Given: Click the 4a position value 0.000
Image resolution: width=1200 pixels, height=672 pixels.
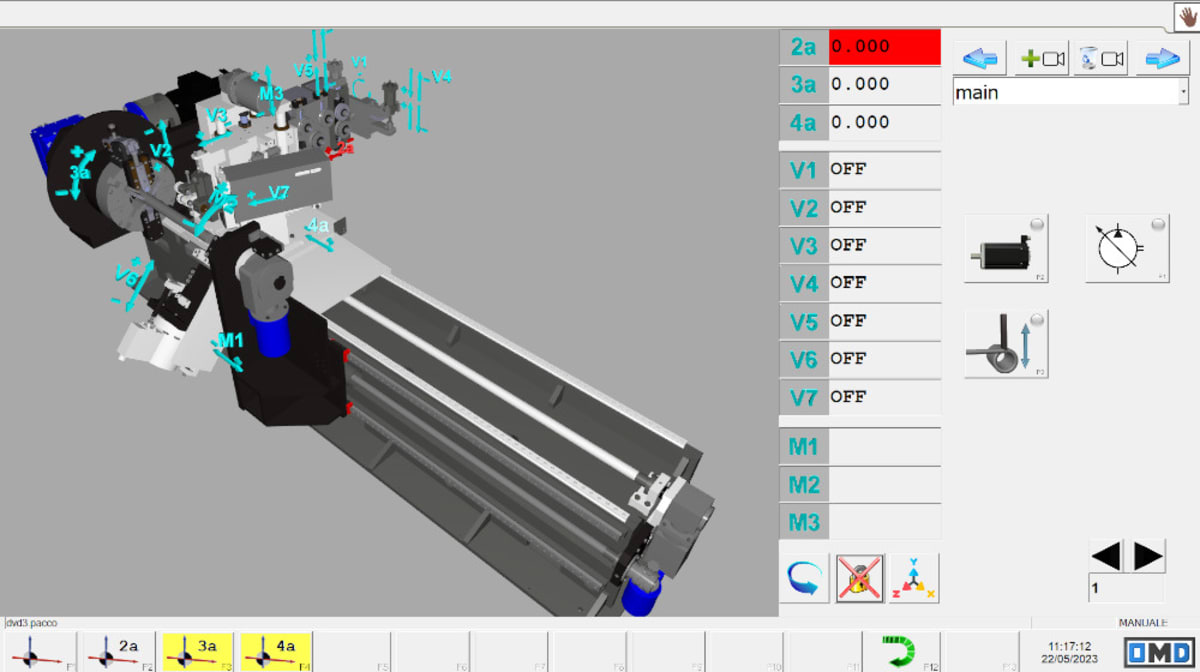Looking at the screenshot, I should 884,122.
